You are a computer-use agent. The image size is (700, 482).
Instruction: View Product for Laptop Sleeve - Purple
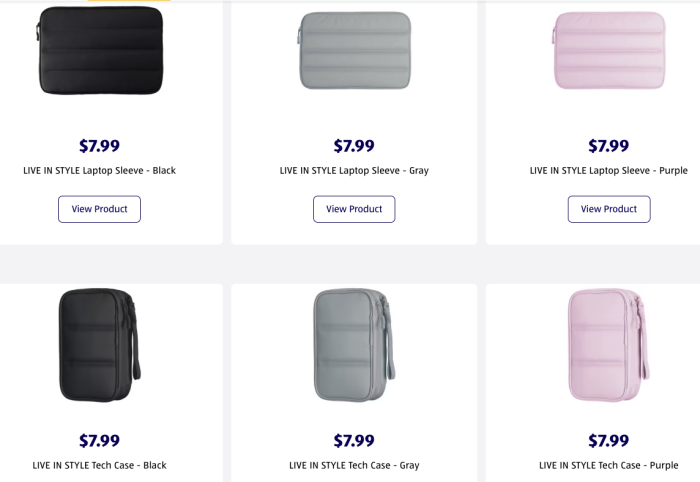(x=609, y=209)
